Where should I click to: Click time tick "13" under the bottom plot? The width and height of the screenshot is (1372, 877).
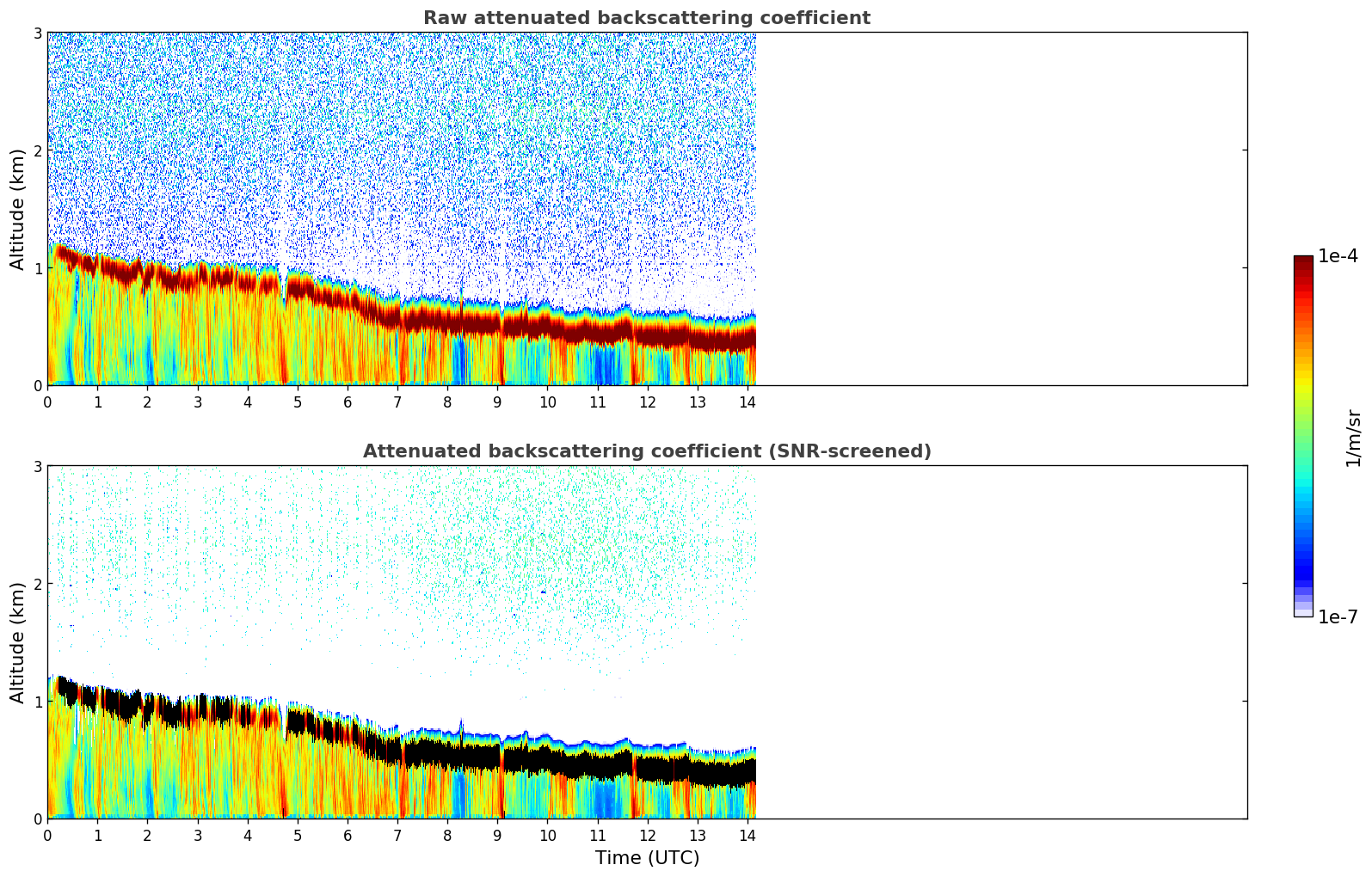(698, 835)
